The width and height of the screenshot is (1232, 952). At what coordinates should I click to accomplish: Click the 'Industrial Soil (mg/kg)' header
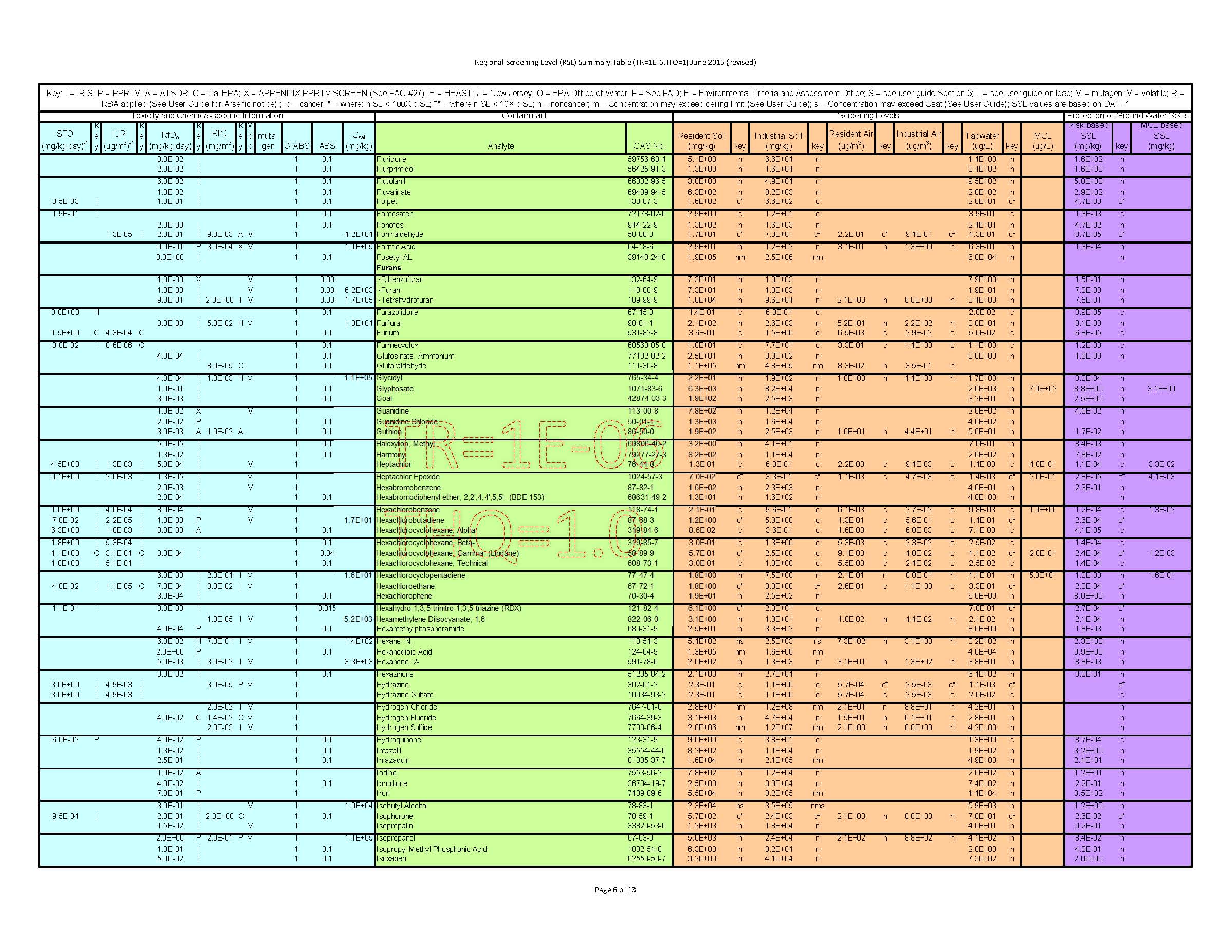(x=778, y=140)
